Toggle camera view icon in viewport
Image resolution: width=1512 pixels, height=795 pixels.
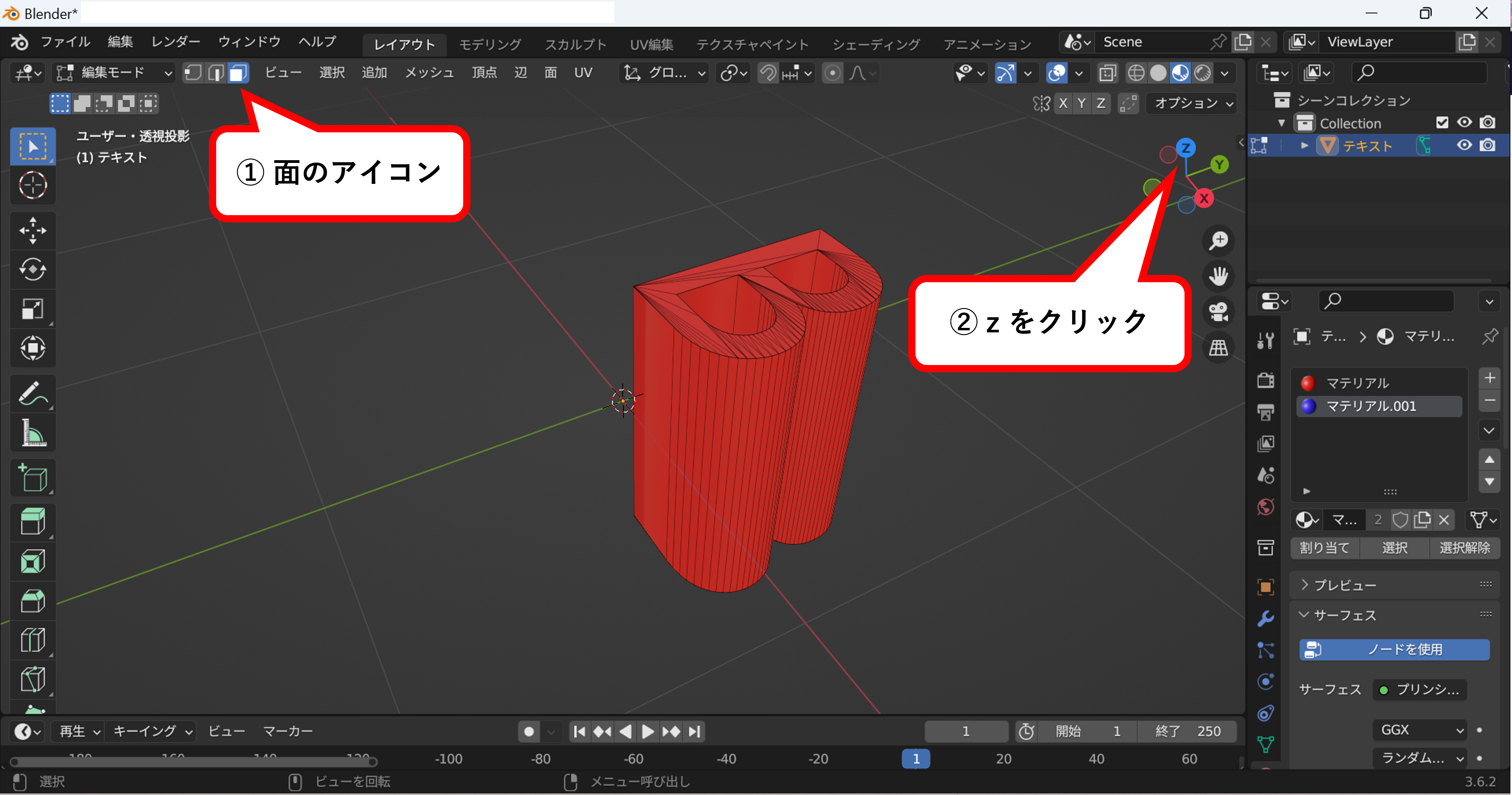pos(1219,312)
